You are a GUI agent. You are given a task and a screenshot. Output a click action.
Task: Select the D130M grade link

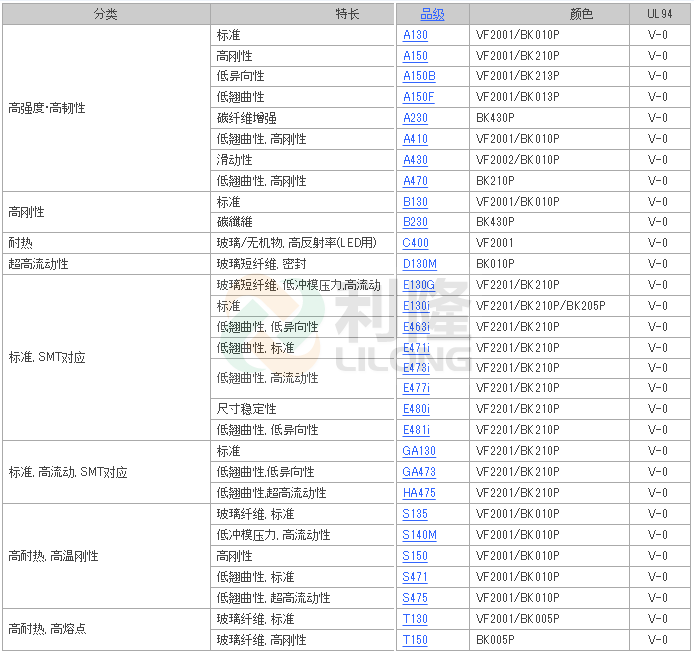(x=419, y=264)
